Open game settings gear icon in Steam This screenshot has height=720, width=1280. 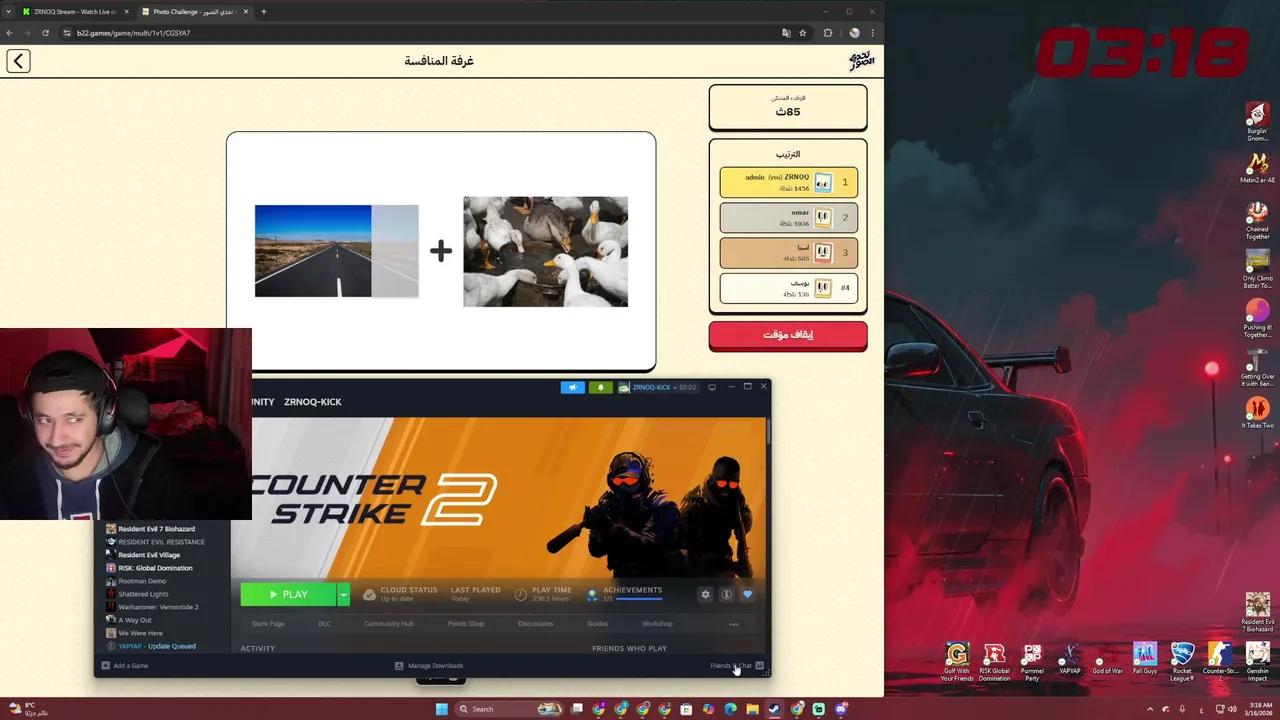click(705, 594)
